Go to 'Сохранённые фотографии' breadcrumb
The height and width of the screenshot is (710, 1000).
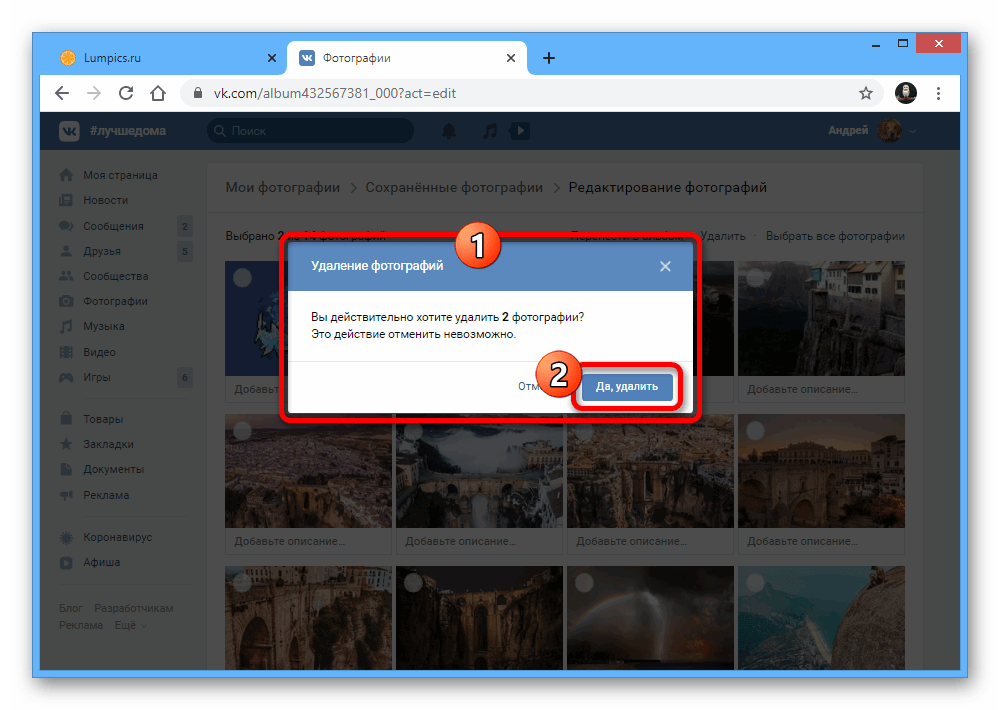click(x=454, y=188)
